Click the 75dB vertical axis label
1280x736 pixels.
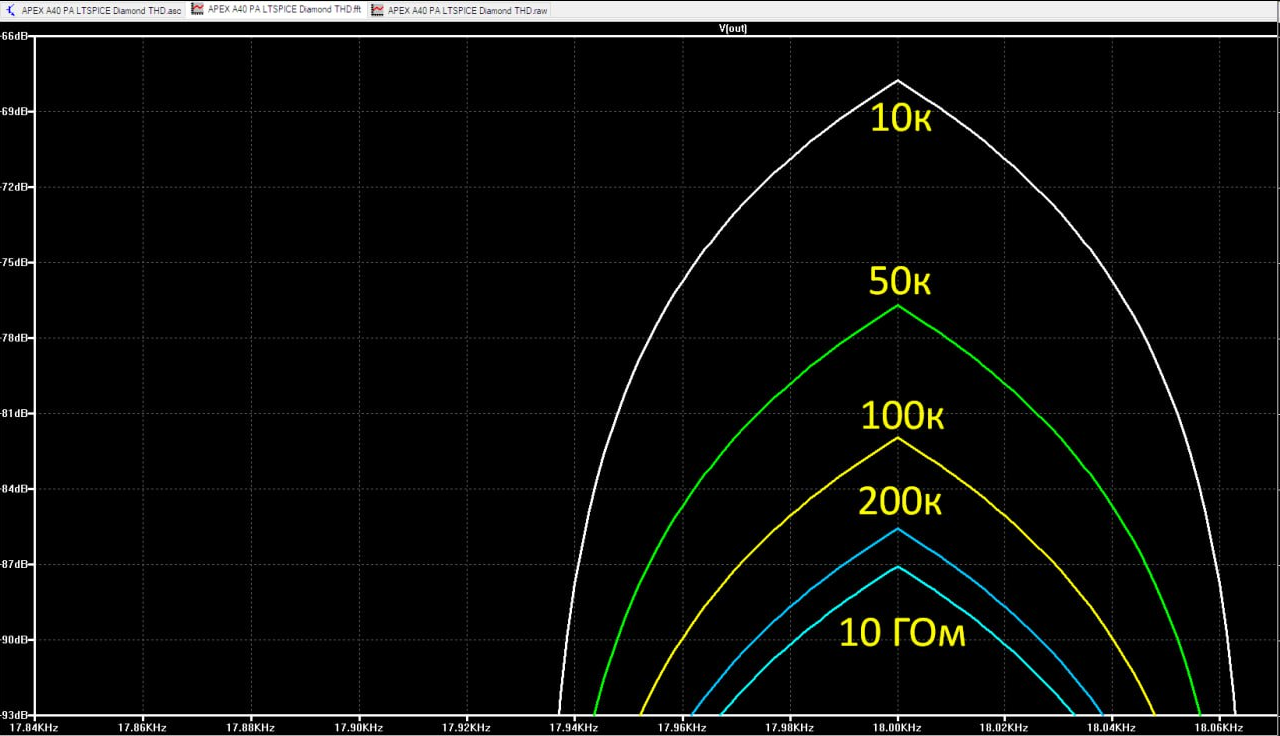(14, 262)
